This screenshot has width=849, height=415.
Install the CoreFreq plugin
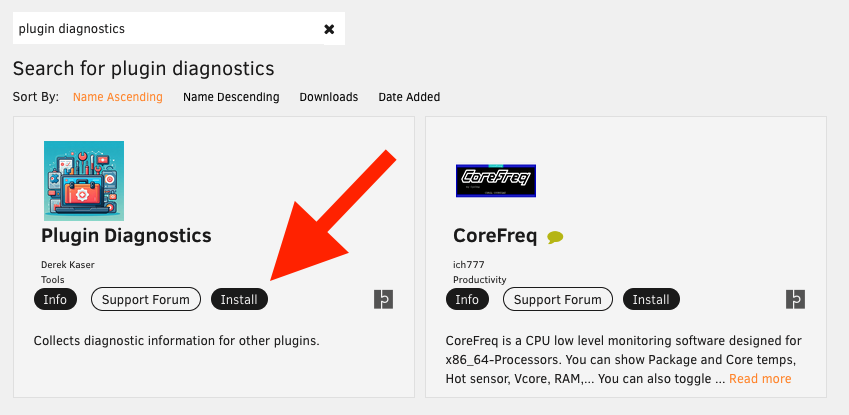[x=651, y=299]
